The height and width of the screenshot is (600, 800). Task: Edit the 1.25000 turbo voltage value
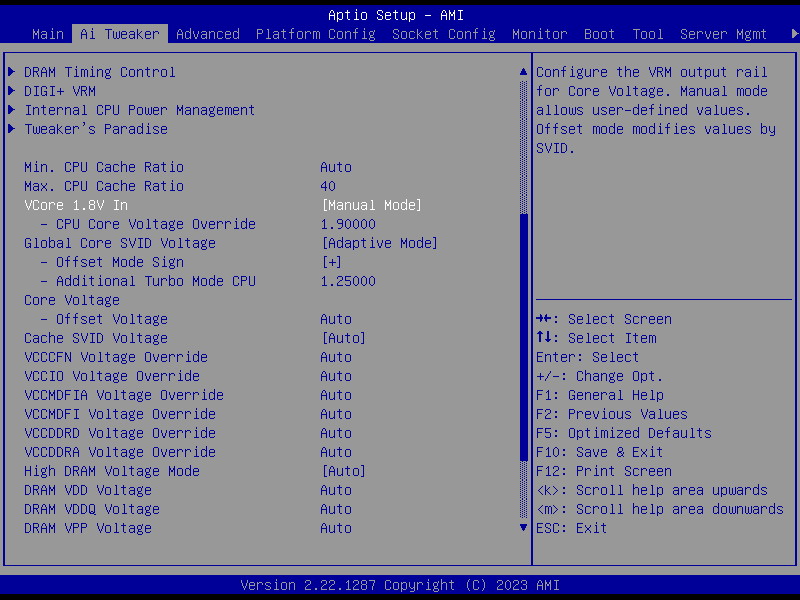347,281
